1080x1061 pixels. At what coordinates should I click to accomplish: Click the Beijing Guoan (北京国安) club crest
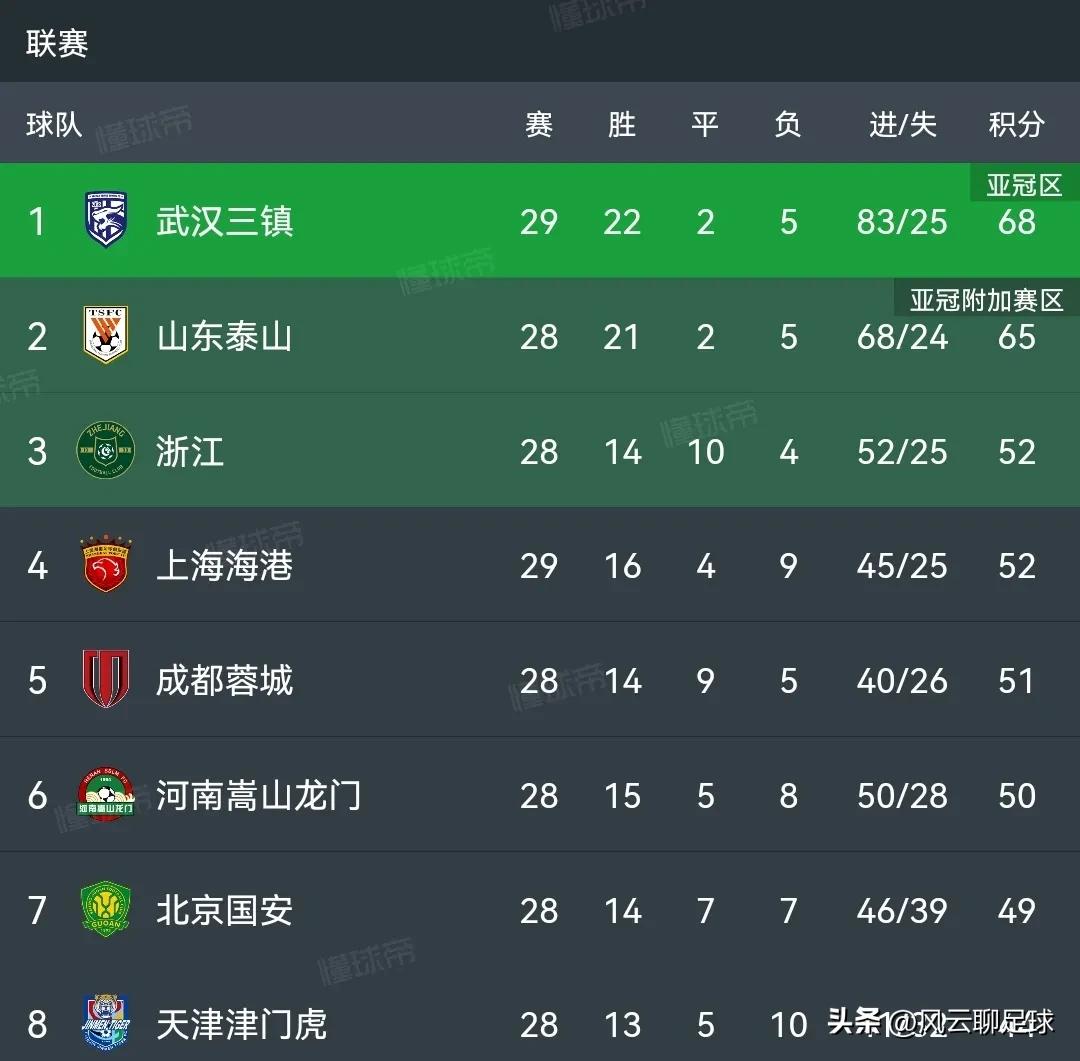tap(106, 910)
